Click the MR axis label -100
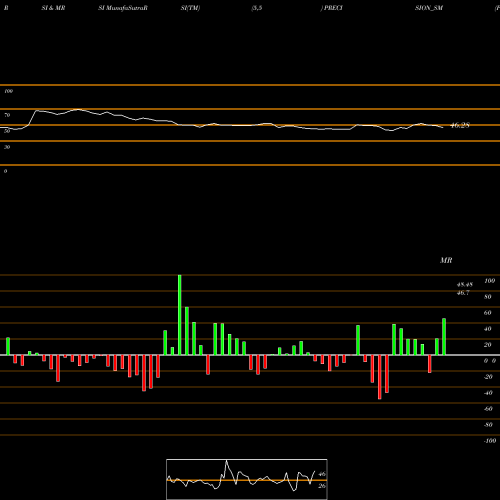This screenshot has width=500, height=500. 489,441
